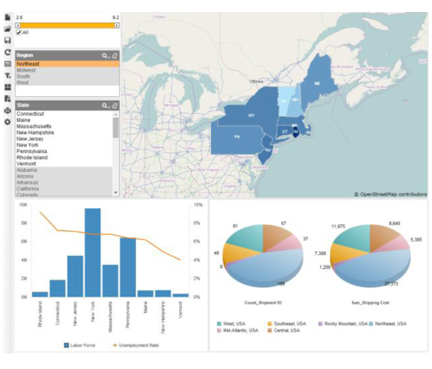Select West in the Region list

(x=67, y=82)
